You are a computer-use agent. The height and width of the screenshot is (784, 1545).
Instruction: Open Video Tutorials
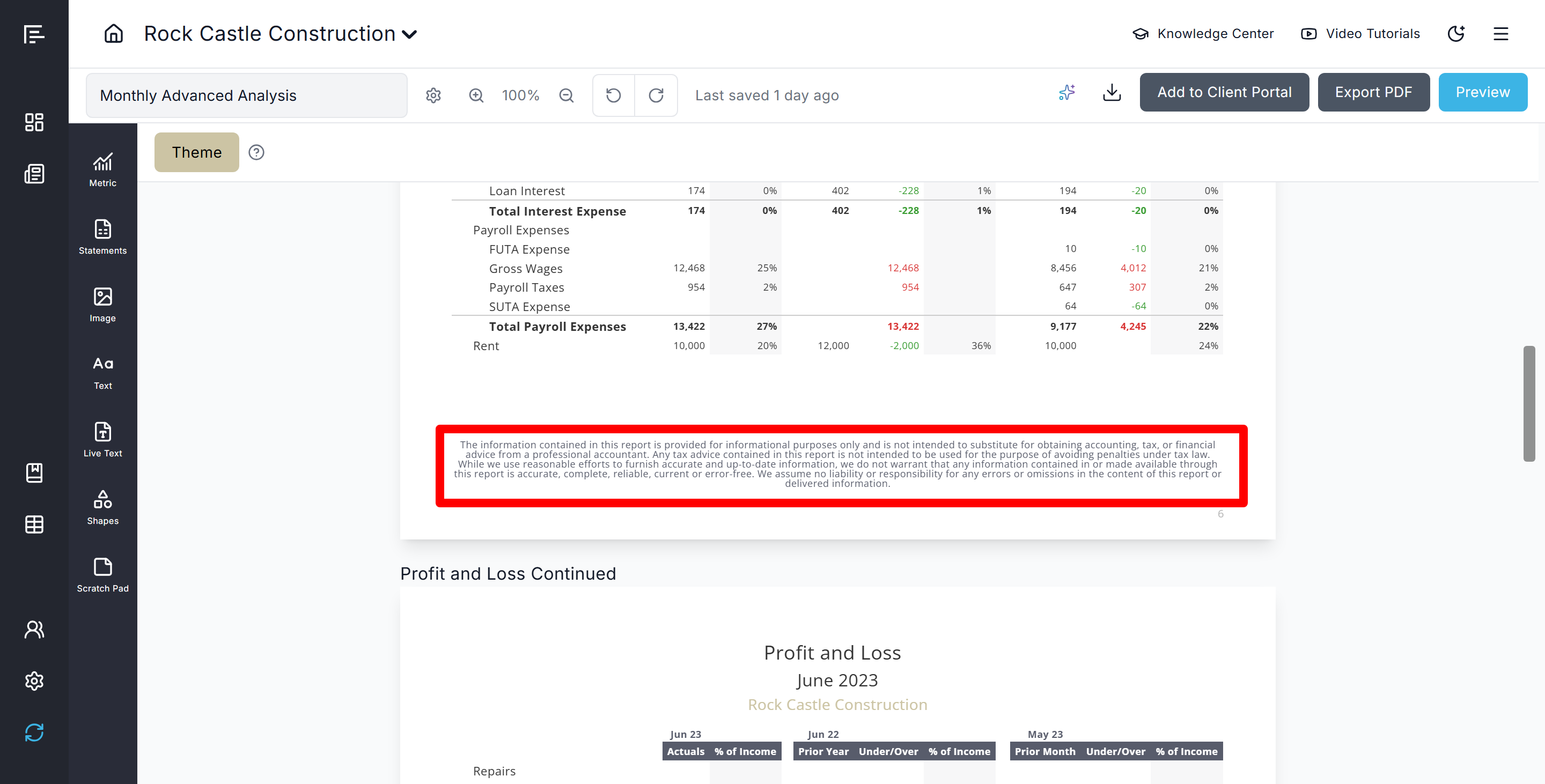(1360, 34)
